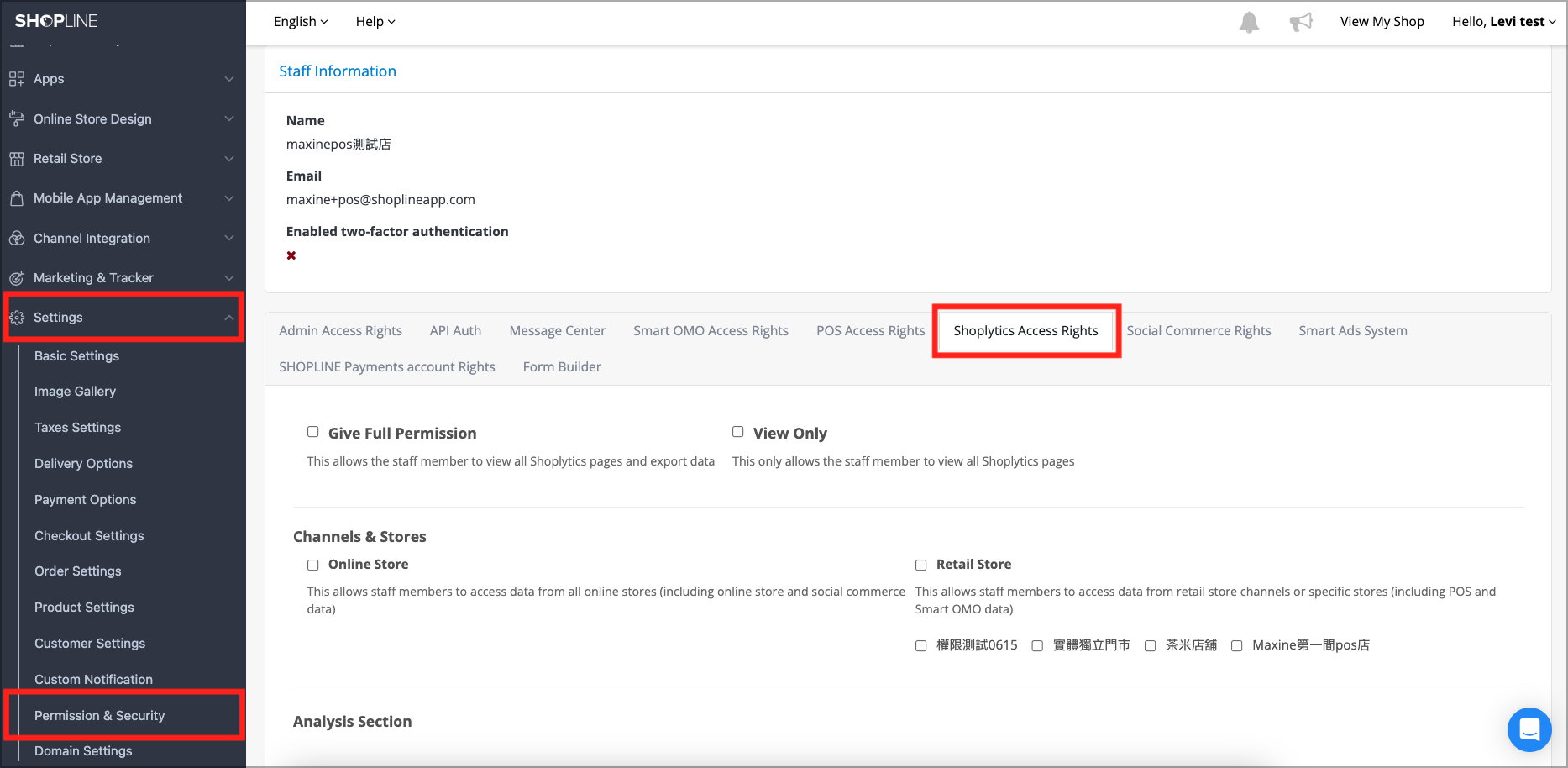Switch to the Message Center tab
Screen dimensions: 1568x768
(x=557, y=331)
